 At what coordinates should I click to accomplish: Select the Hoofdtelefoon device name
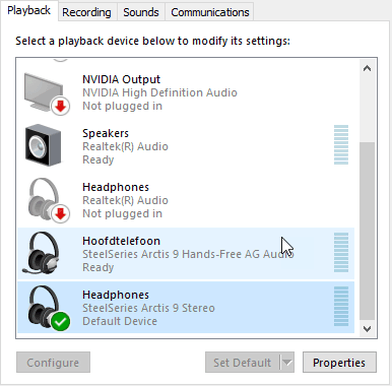[x=121, y=241]
